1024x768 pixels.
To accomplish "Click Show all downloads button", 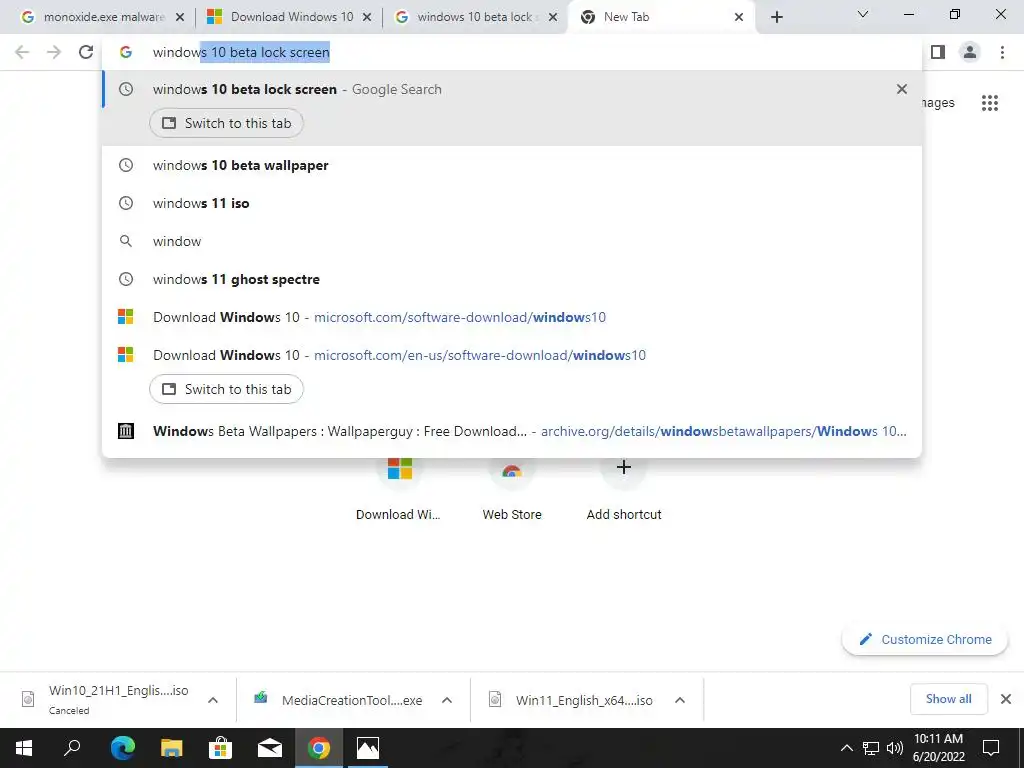I will click(x=948, y=699).
